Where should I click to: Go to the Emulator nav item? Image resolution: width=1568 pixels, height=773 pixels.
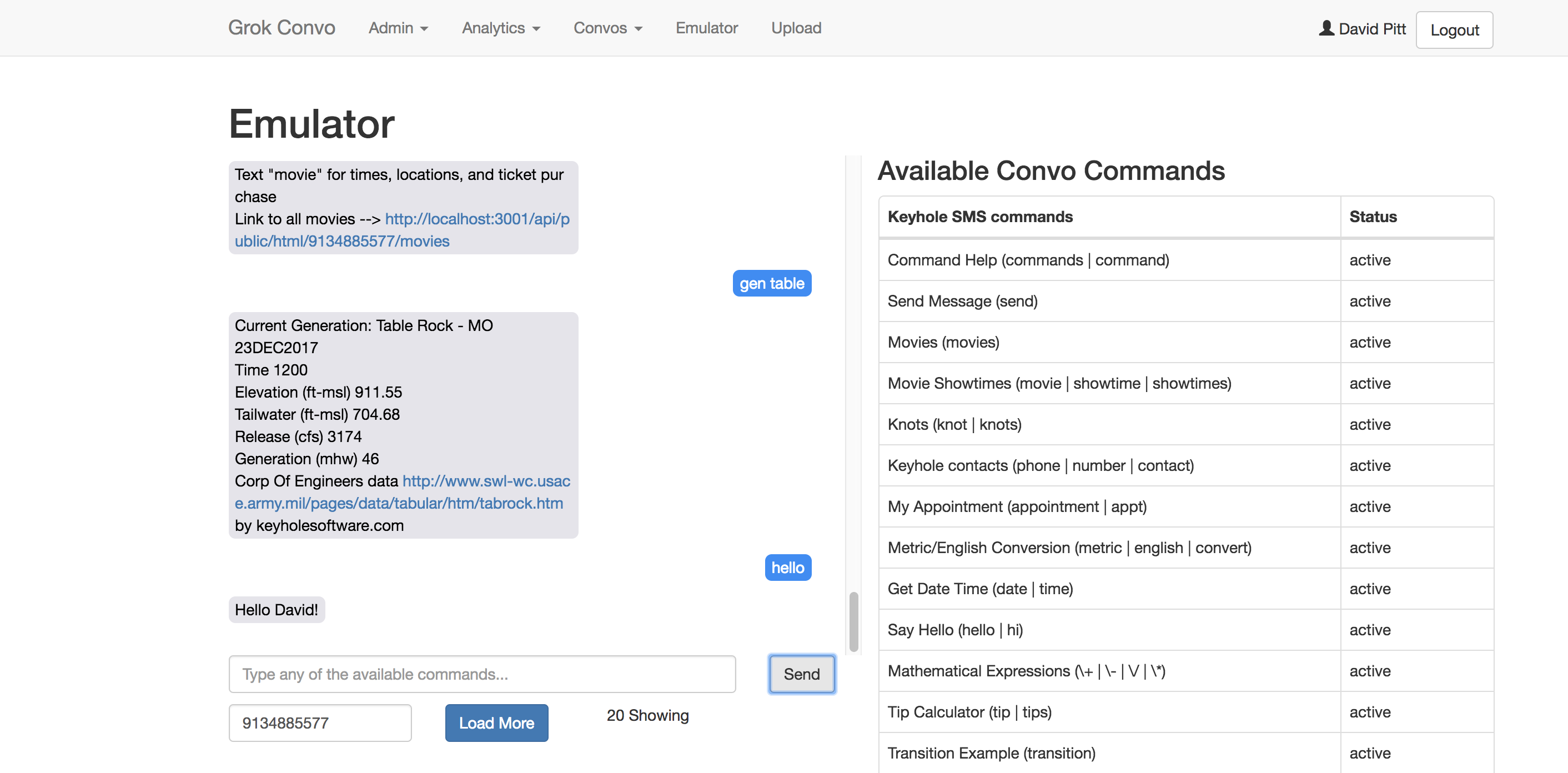point(706,28)
